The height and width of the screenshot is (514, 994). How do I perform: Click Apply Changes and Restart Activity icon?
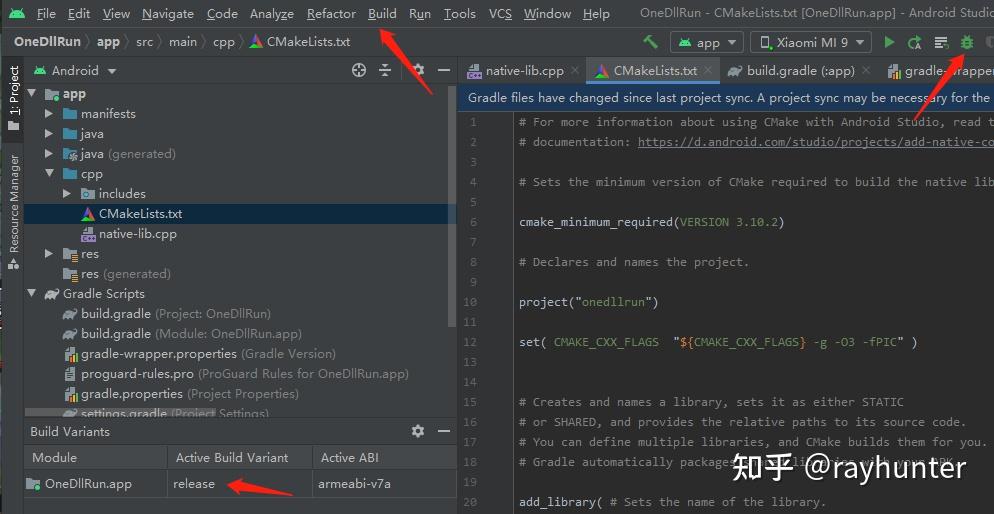(x=915, y=42)
